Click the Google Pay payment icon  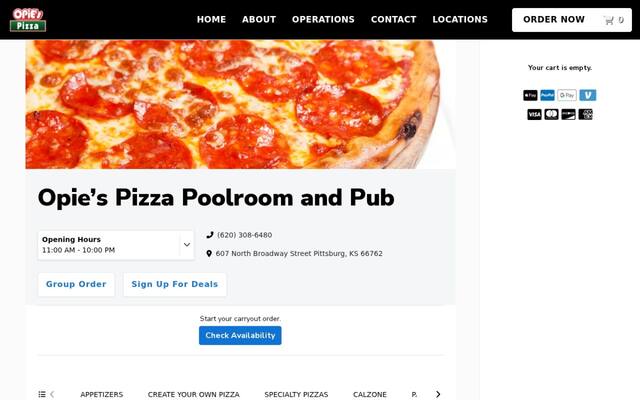click(567, 96)
